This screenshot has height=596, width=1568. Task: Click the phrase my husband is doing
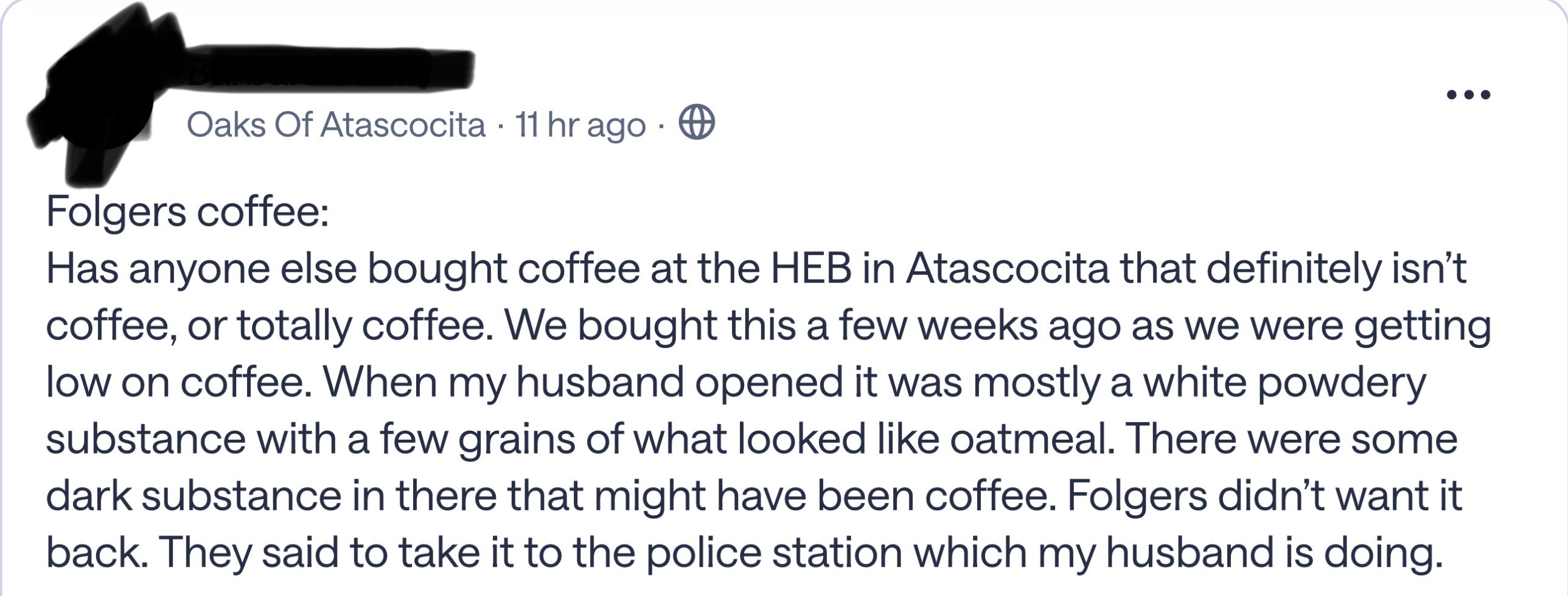coord(1240,552)
